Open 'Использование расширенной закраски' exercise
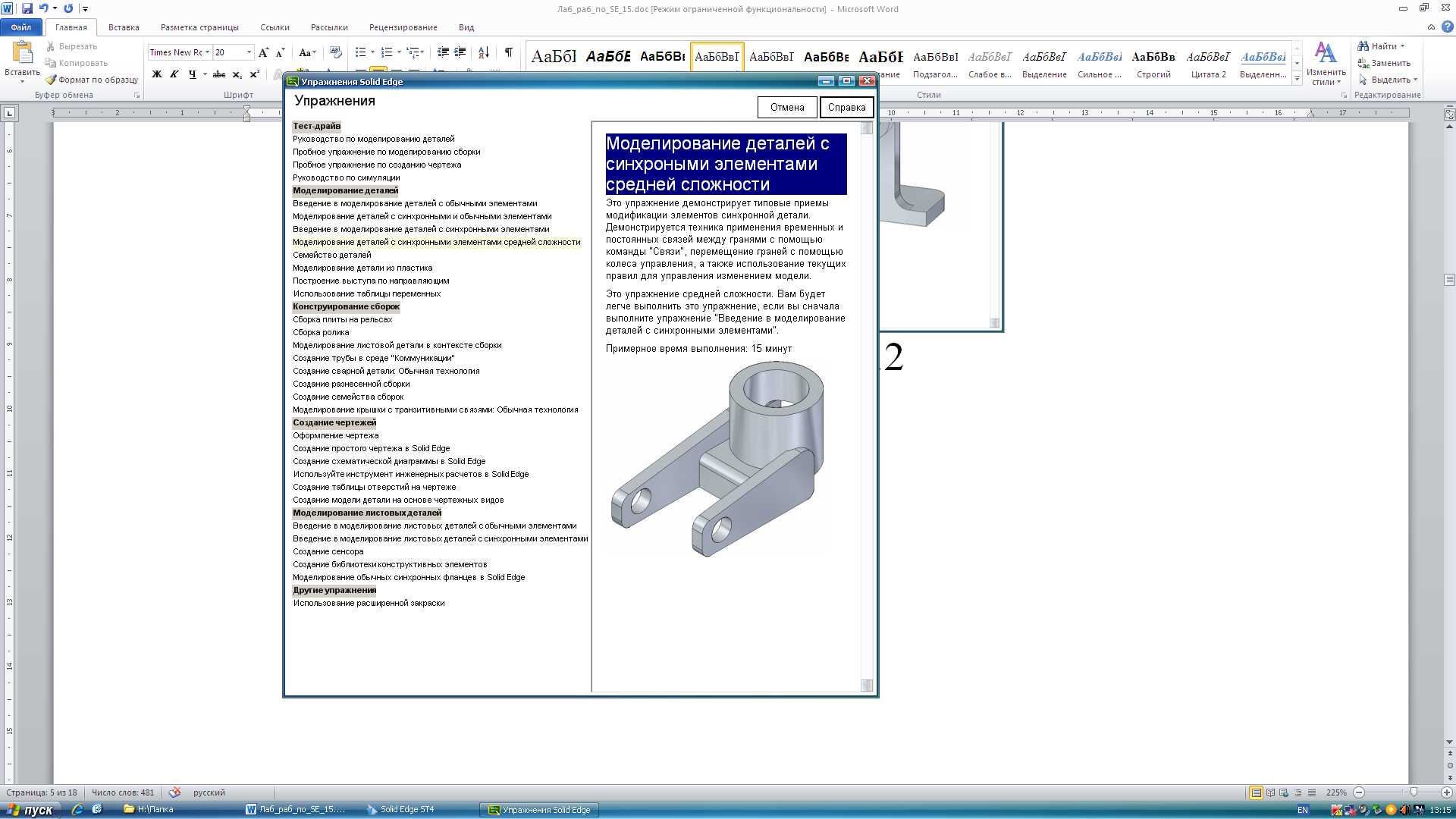Screen dimensions: 1456x819 point(369,603)
